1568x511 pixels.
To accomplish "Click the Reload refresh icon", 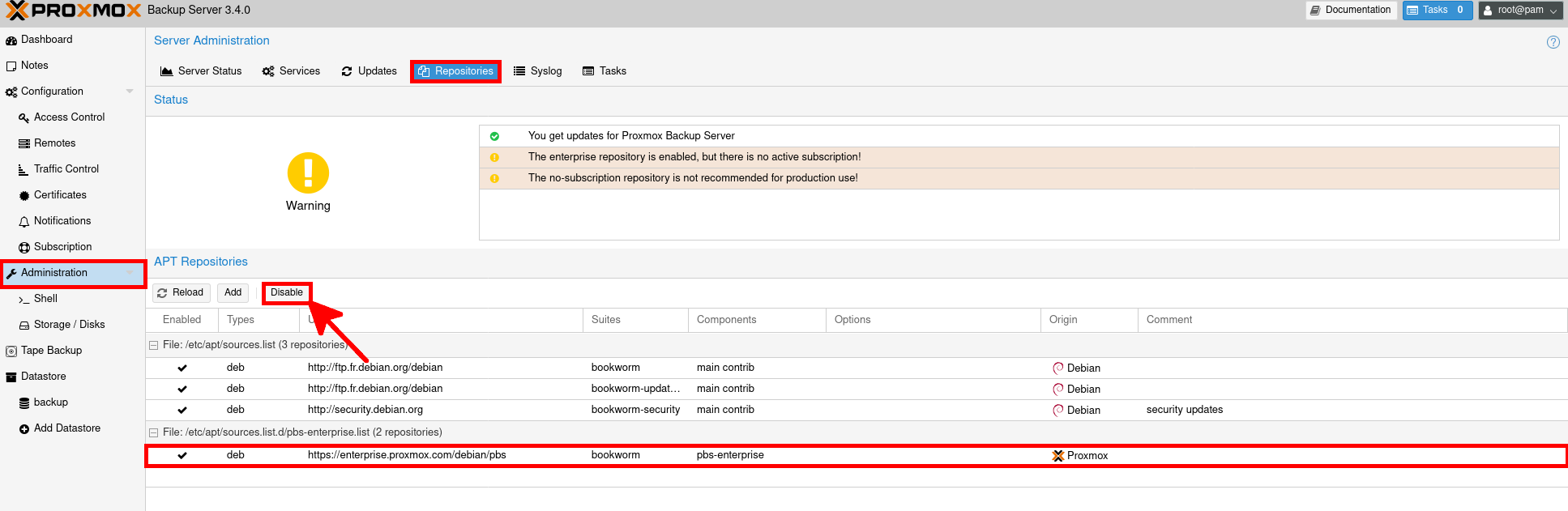I will [162, 293].
